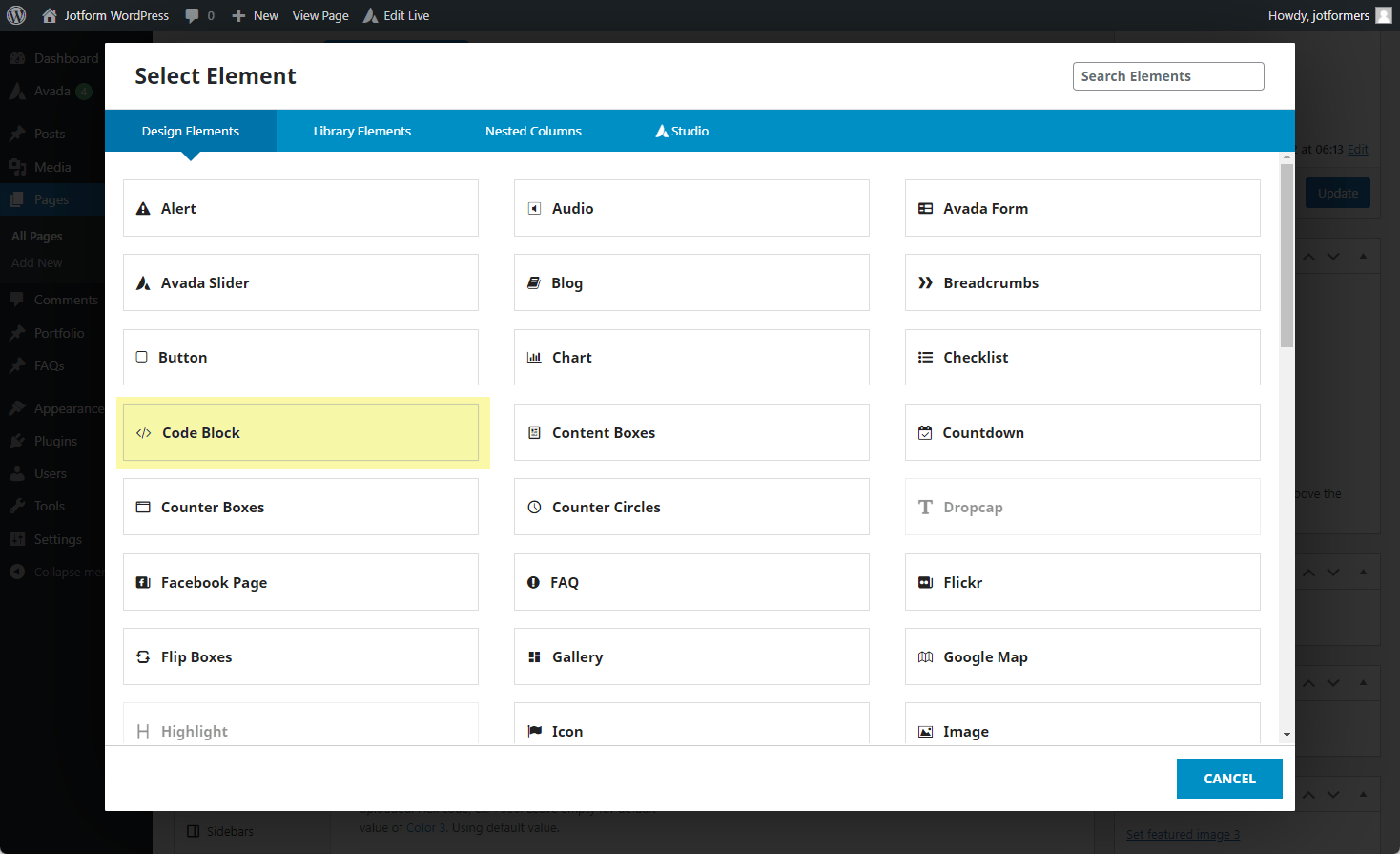Pick the Google Map element's map icon
Screen dimensions: 1400x854
925,657
